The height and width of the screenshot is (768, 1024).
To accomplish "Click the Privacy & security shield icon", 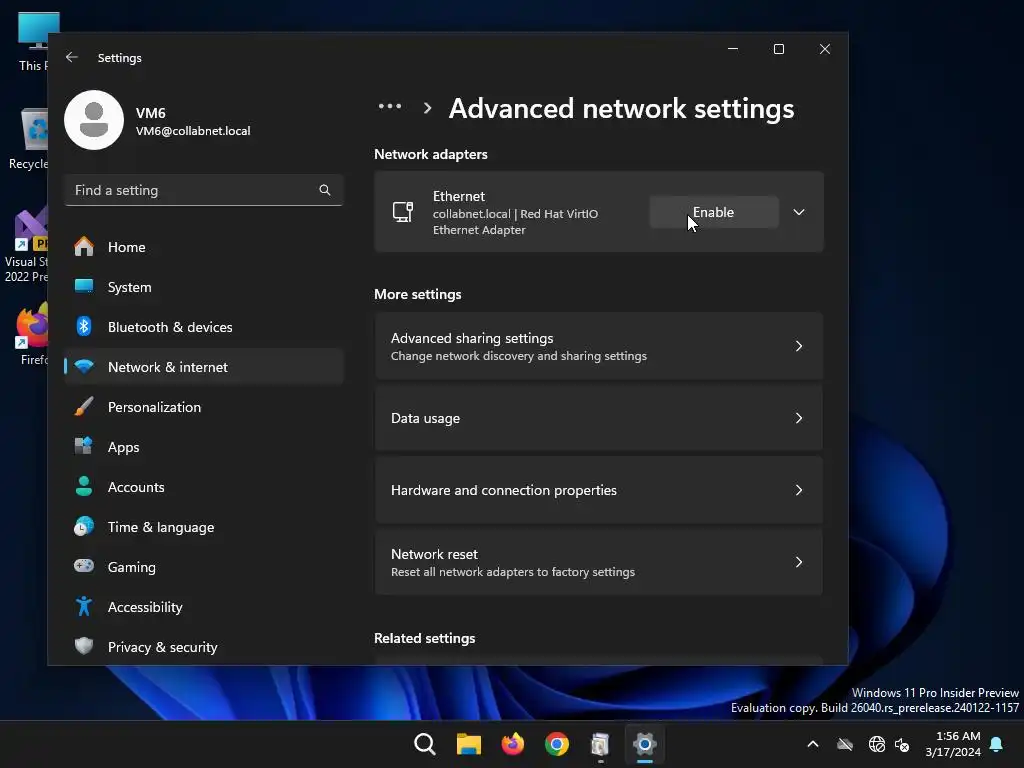I will click(x=84, y=647).
